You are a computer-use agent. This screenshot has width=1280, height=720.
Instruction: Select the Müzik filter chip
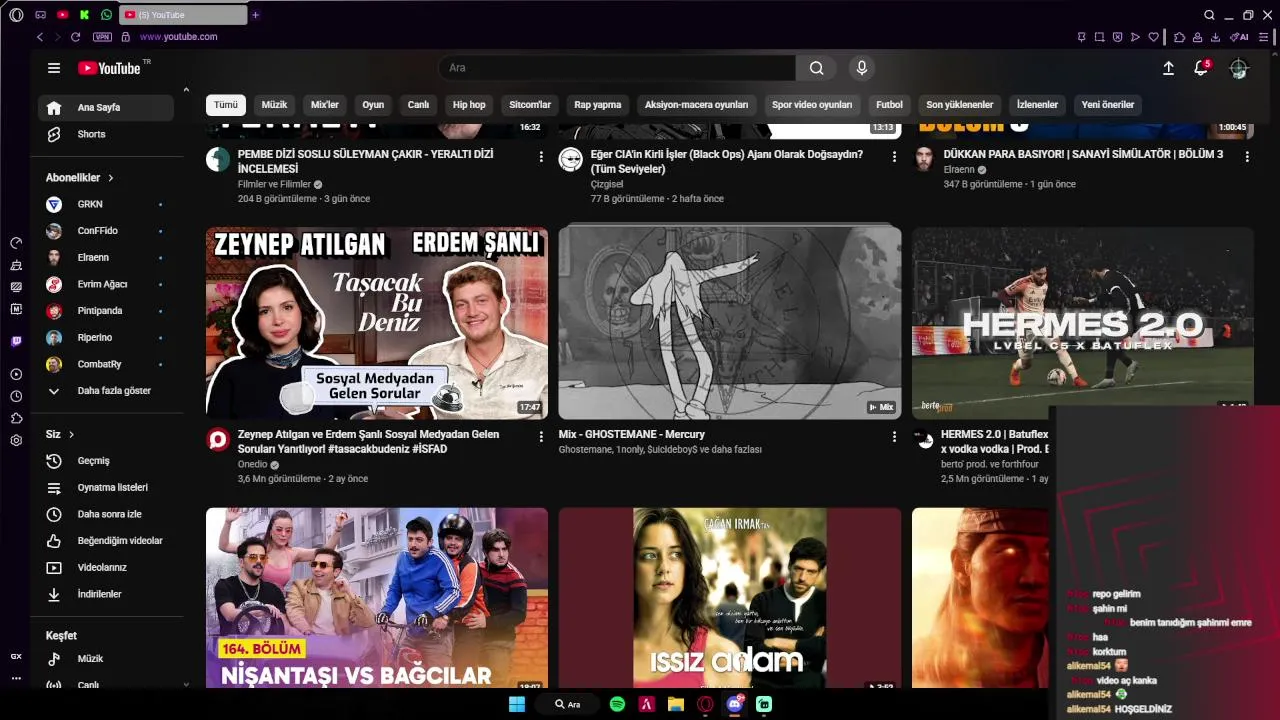[x=274, y=105]
